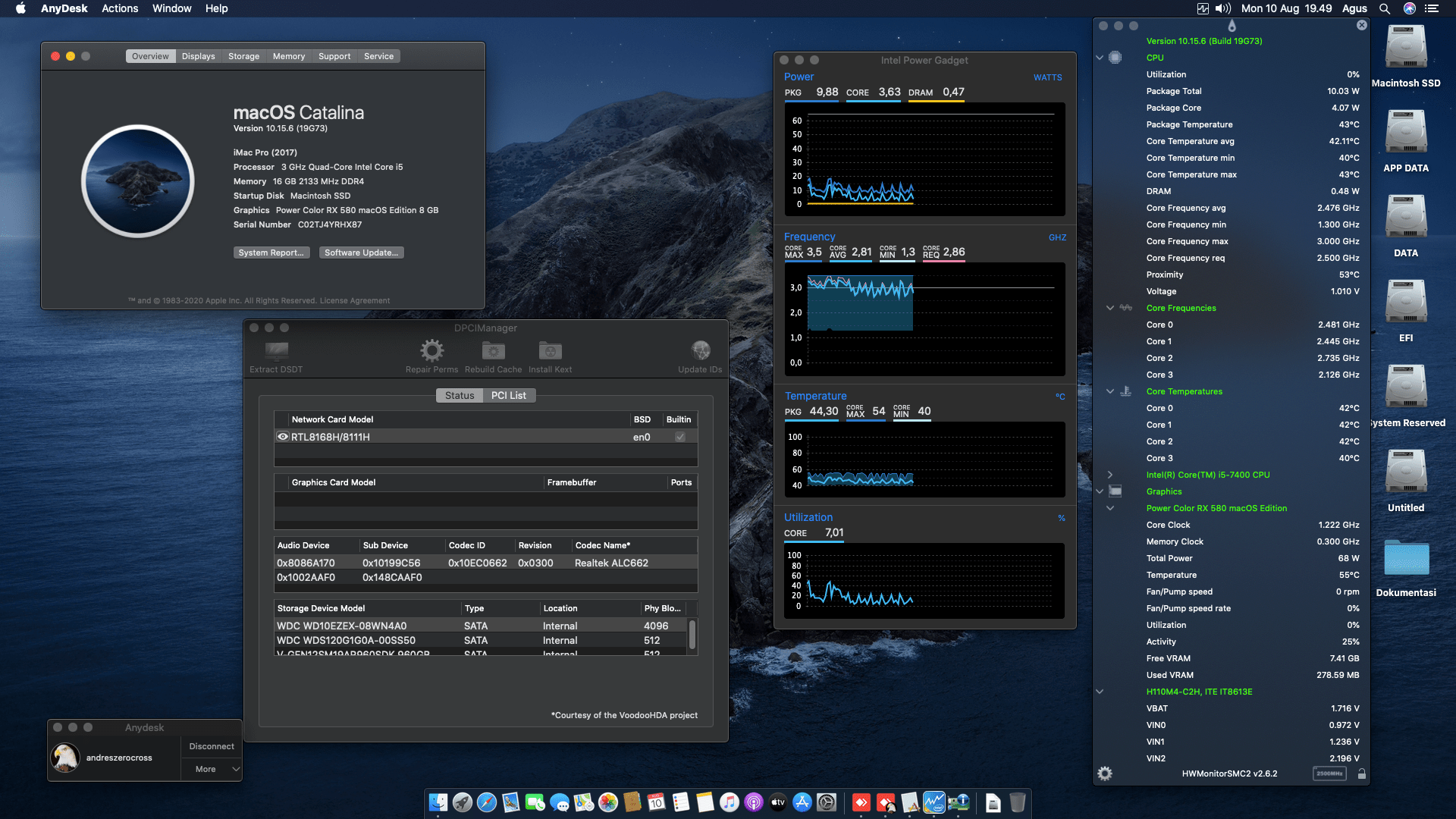Expand the Intel Core i5-7400 CPU section
The image size is (1456, 819).
tap(1110, 474)
